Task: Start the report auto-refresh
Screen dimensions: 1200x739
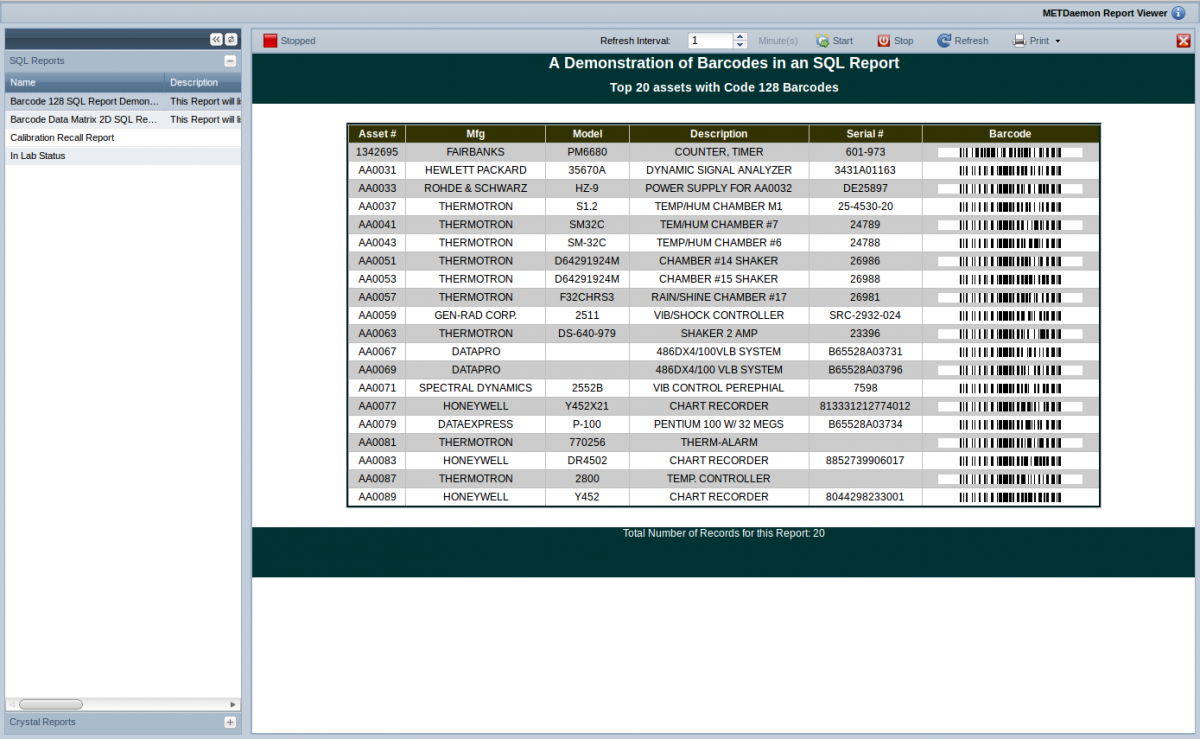Action: [x=834, y=41]
